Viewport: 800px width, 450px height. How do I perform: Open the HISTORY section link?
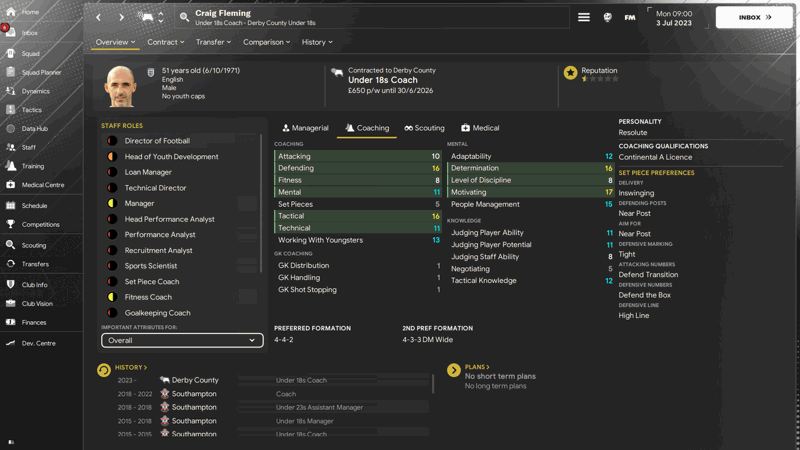[131, 367]
